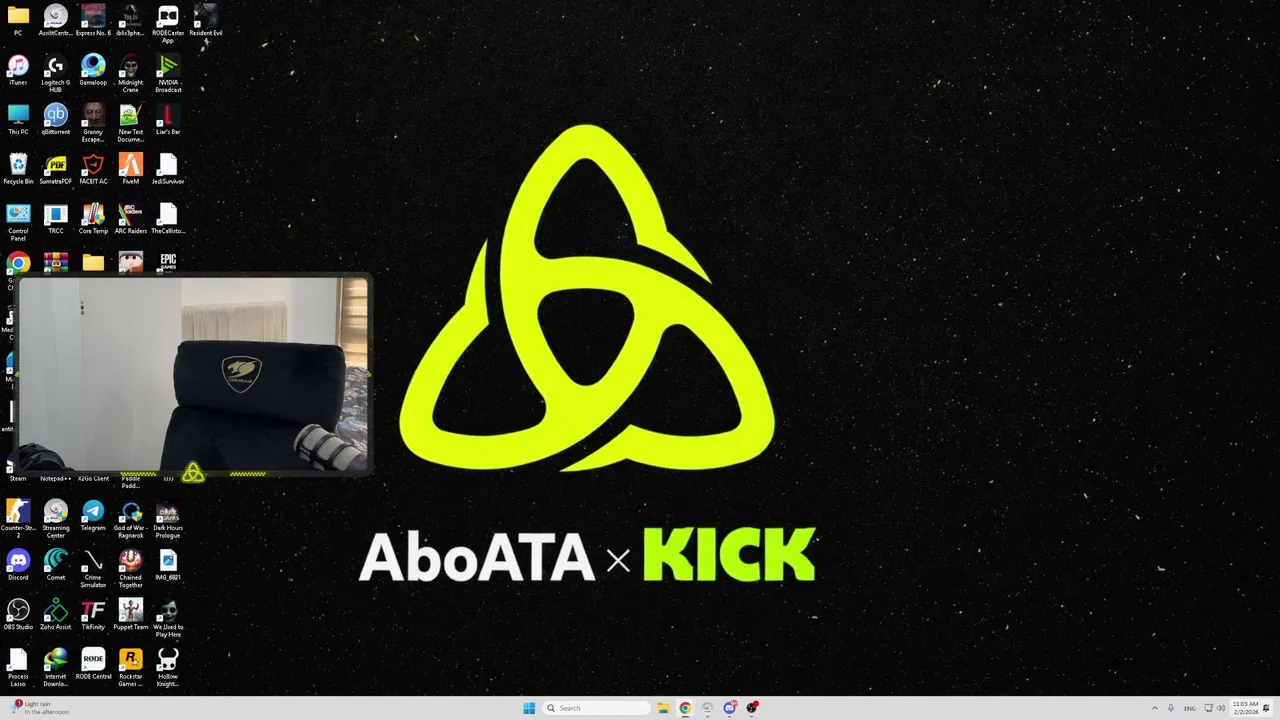Launch Logitech G HUB shortcut

pos(55,73)
